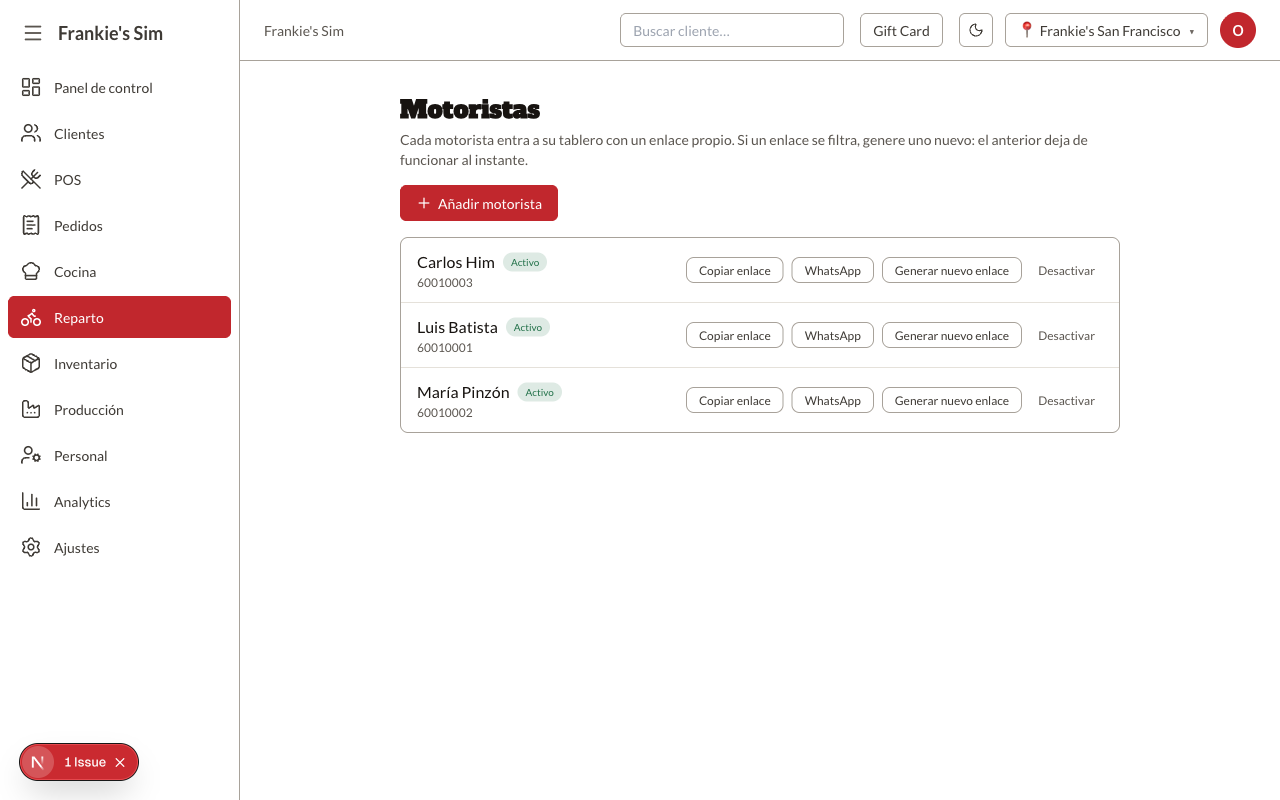Click the name Luis Batista
The image size is (1280, 800).
pyautogui.click(x=457, y=327)
